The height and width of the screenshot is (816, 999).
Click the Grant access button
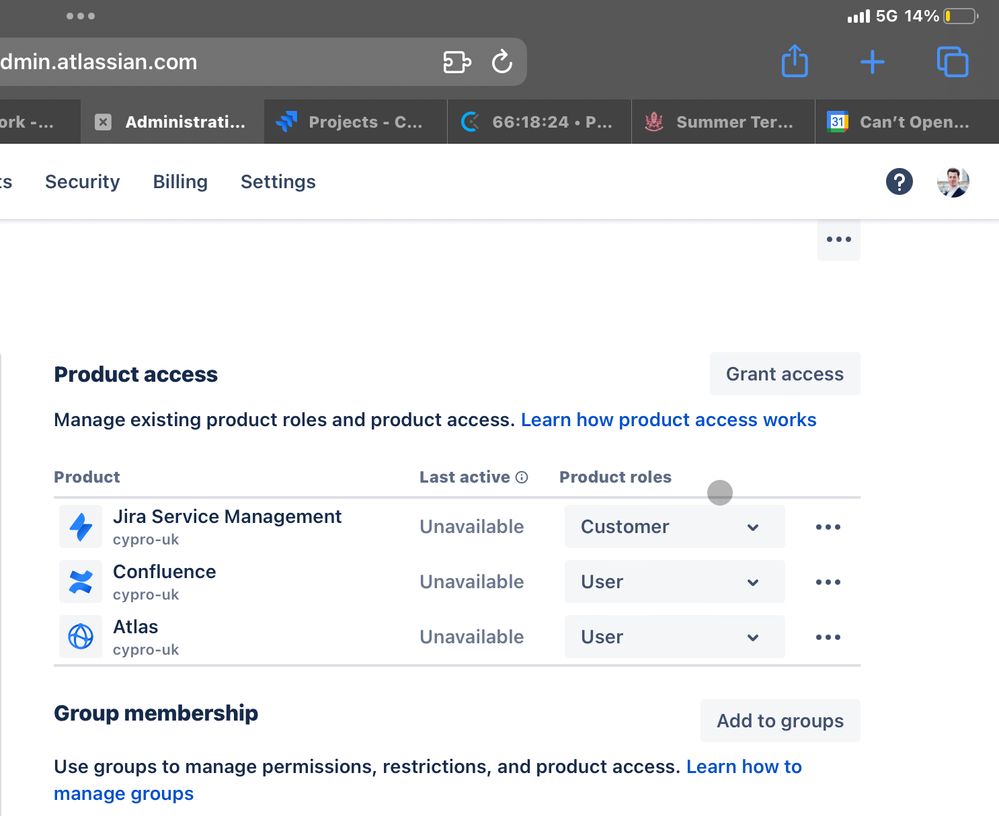(785, 374)
